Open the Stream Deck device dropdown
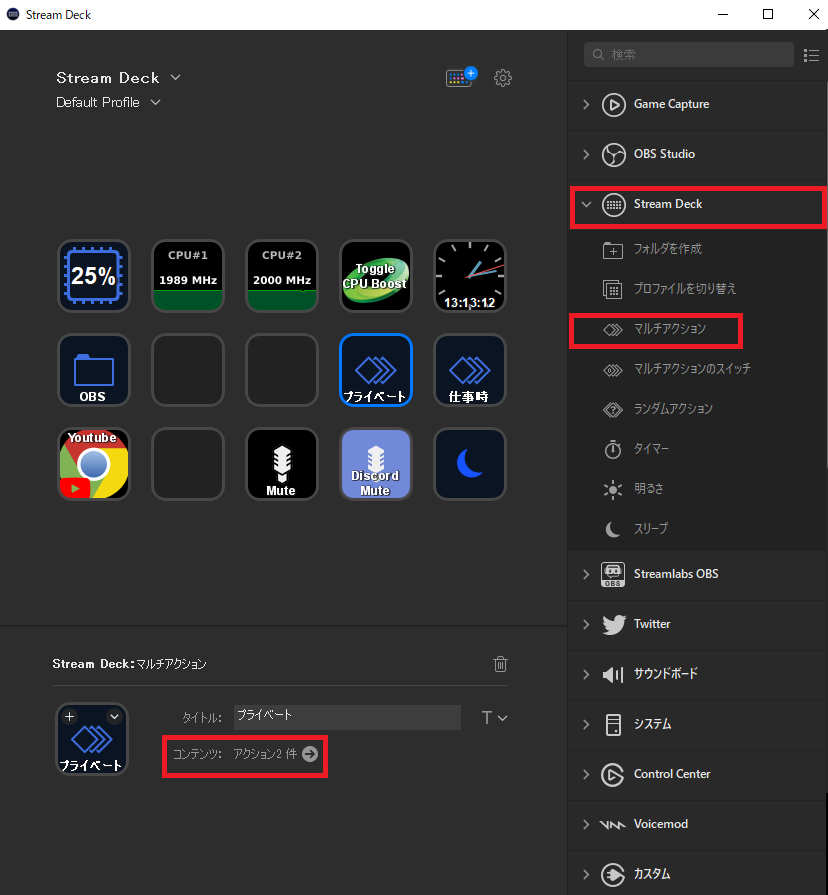 [176, 77]
